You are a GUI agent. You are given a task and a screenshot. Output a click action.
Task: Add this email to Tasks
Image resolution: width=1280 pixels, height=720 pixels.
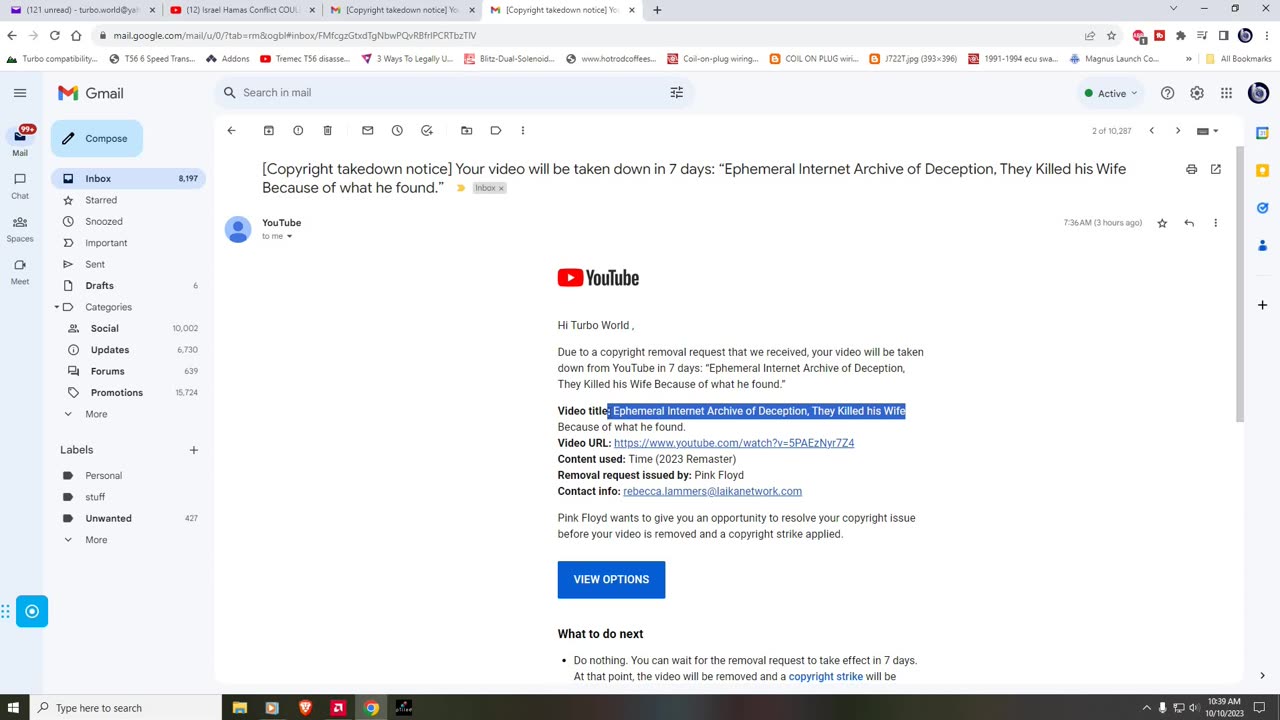click(x=427, y=131)
